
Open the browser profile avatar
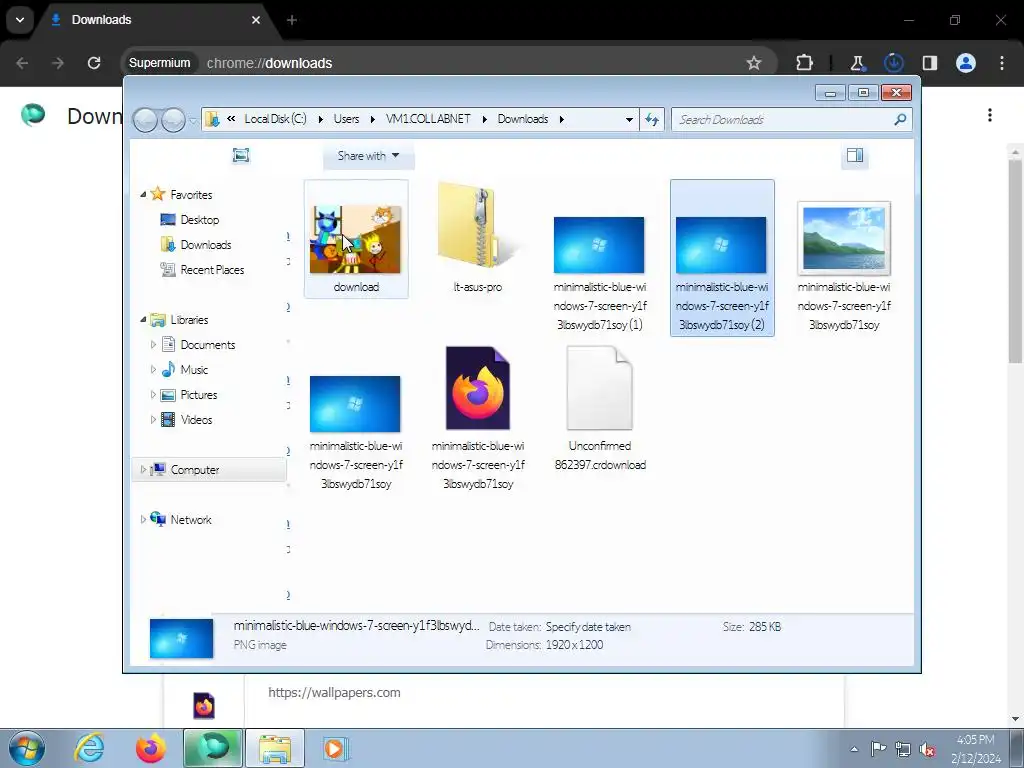coord(966,63)
